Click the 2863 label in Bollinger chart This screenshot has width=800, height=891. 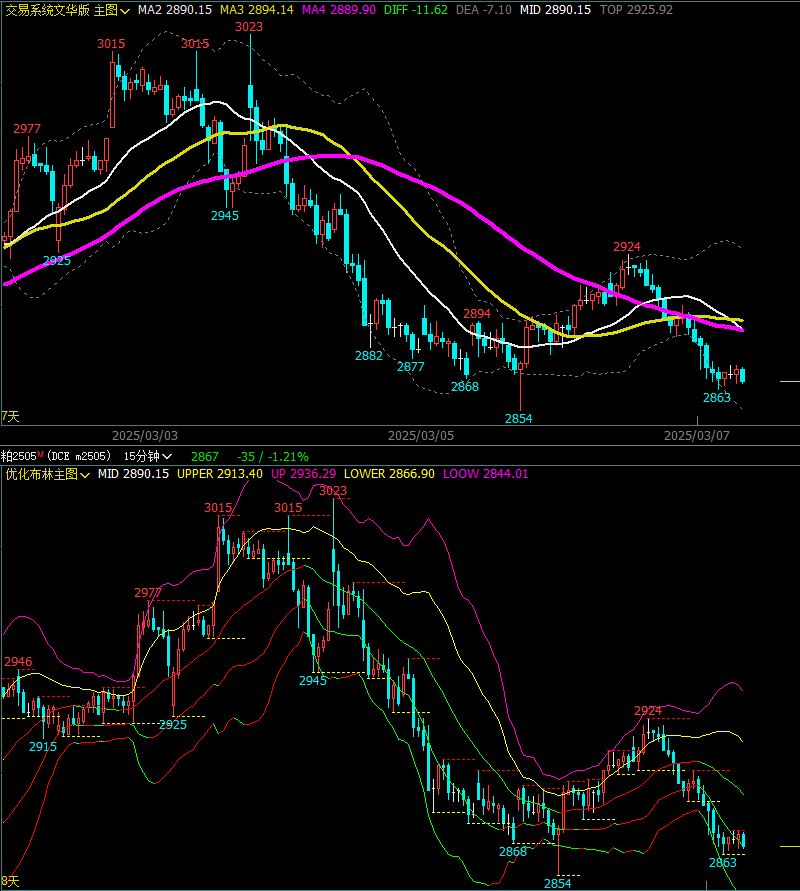[722, 863]
